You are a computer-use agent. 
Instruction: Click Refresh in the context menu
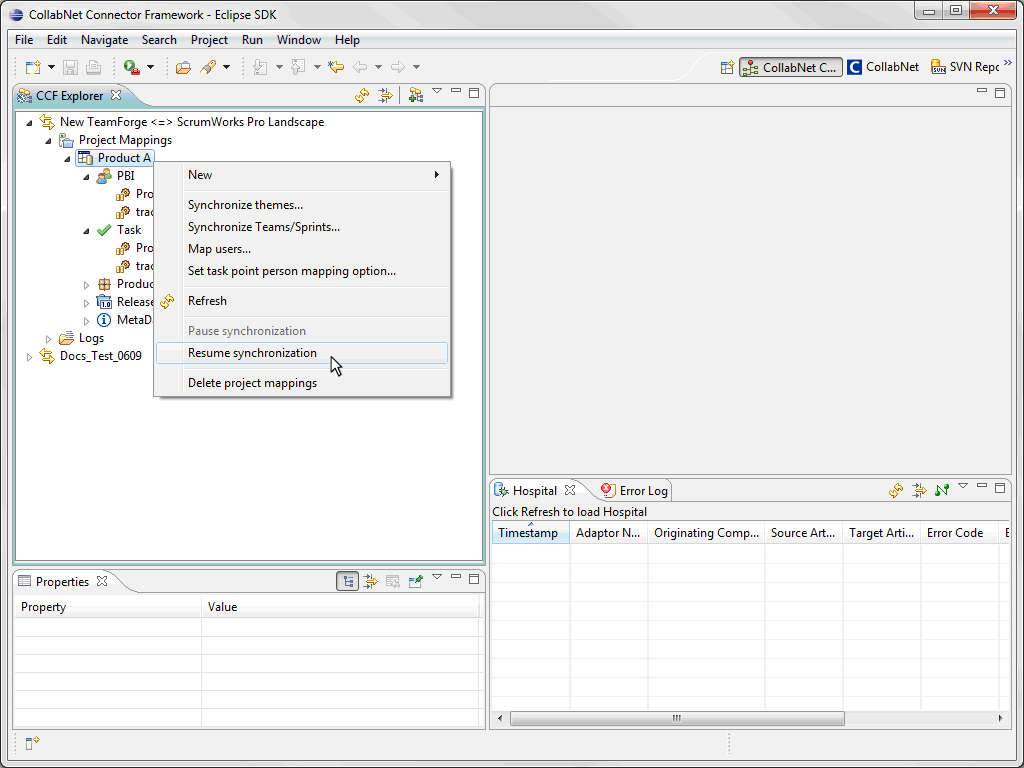click(x=302, y=301)
